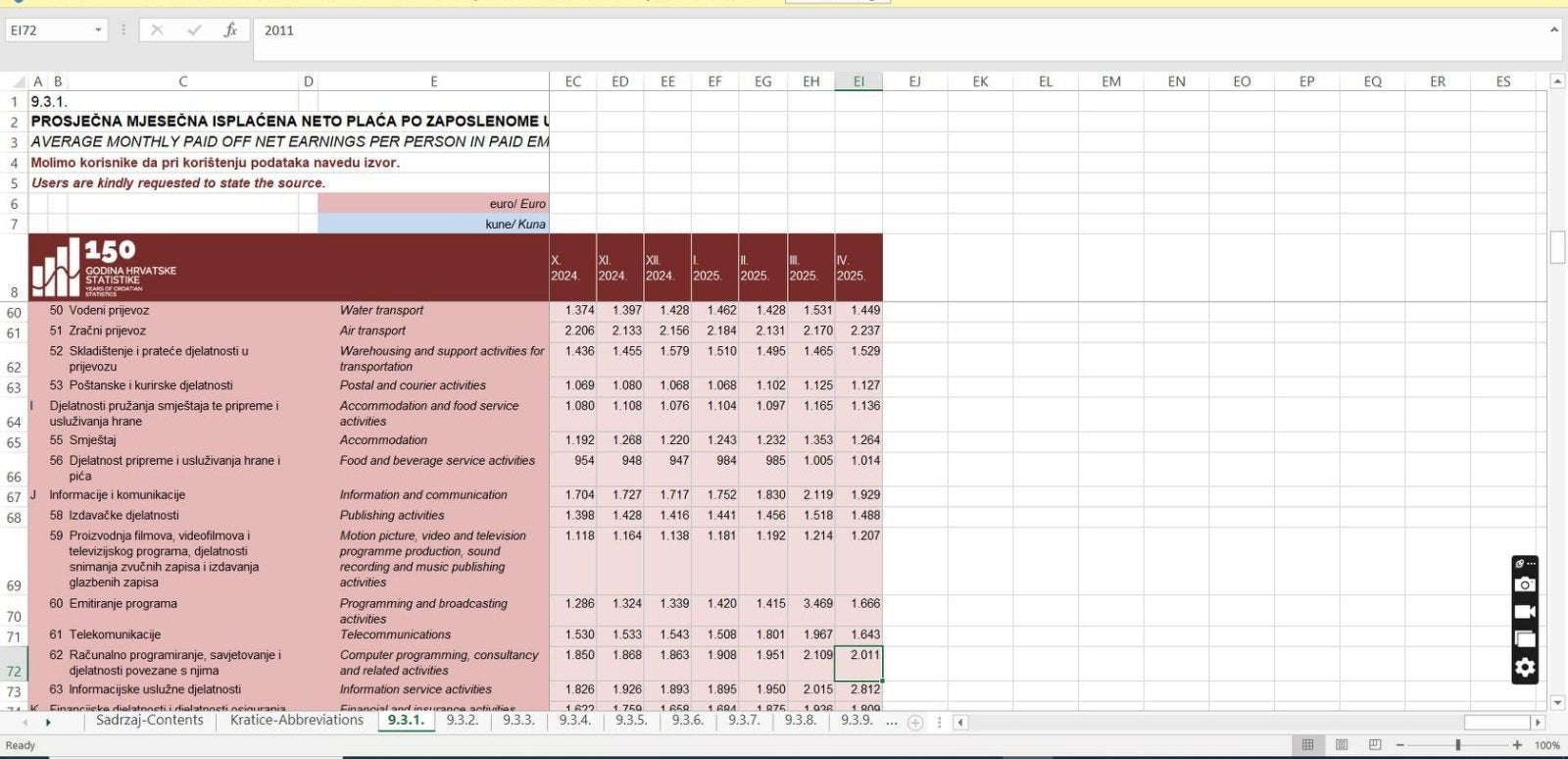Switch to the 9.3.5. sheet tab
The height and width of the screenshot is (759, 1568).
pyautogui.click(x=631, y=721)
